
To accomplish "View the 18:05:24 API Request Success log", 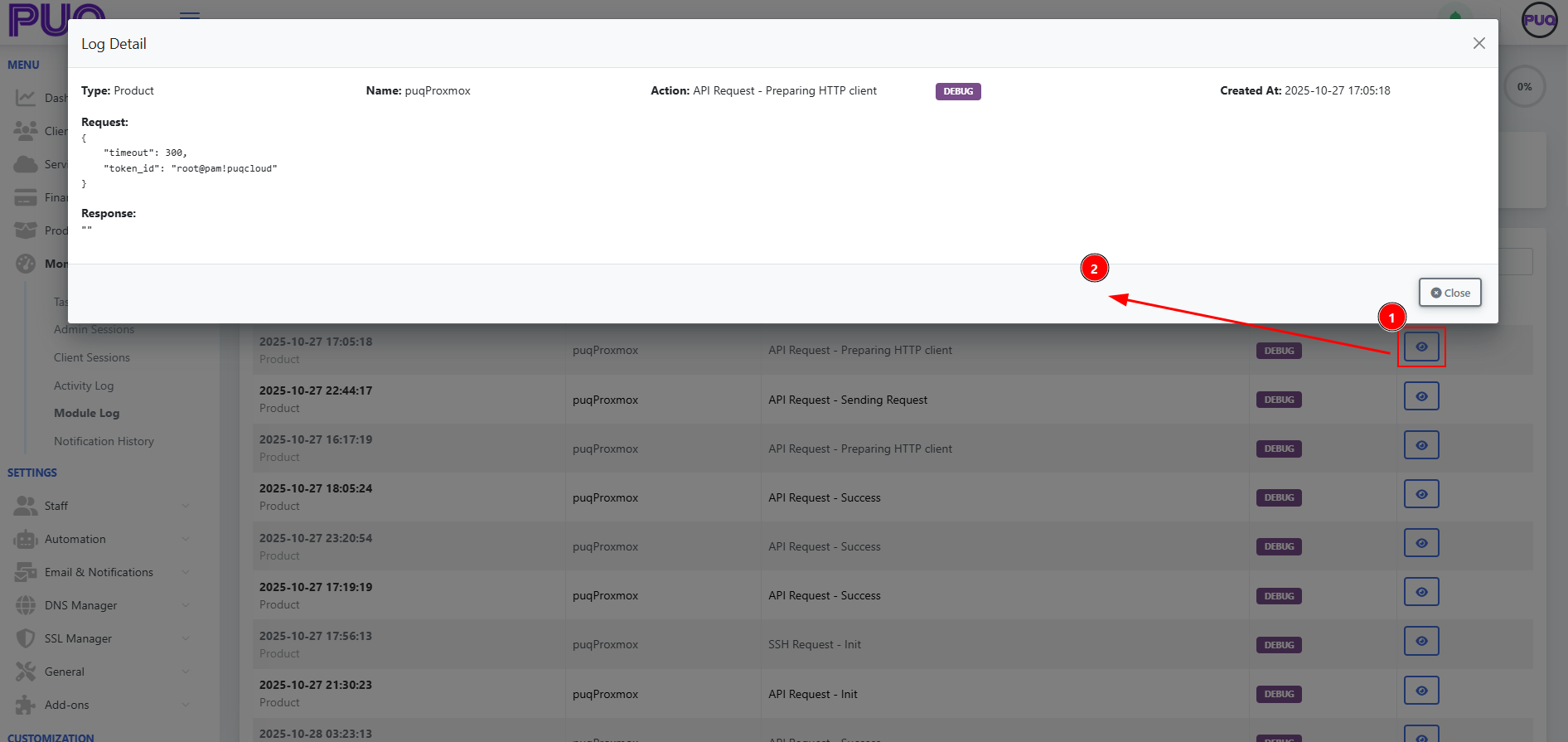I will [1420, 494].
